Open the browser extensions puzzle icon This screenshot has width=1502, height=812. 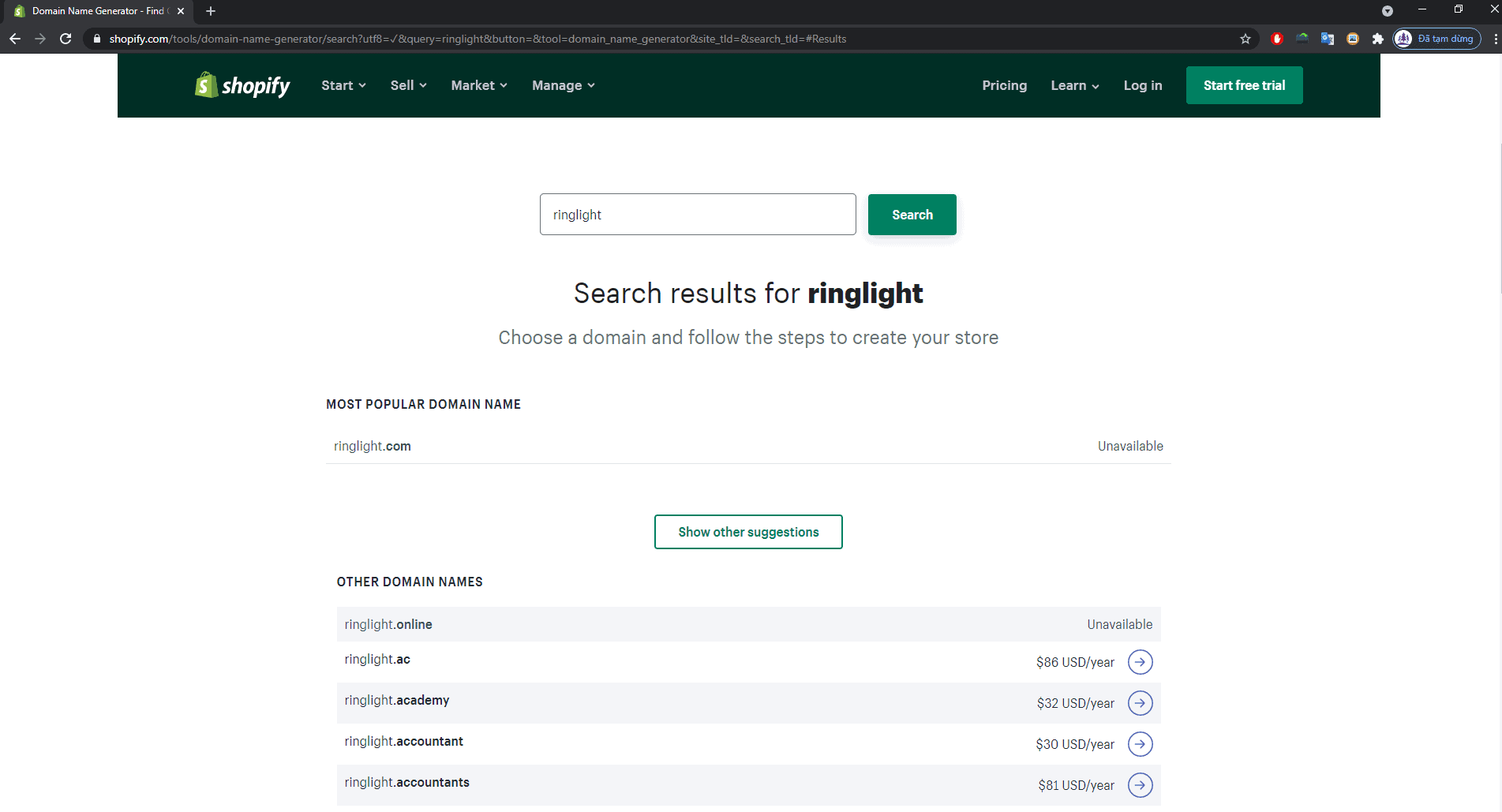pos(1378,39)
